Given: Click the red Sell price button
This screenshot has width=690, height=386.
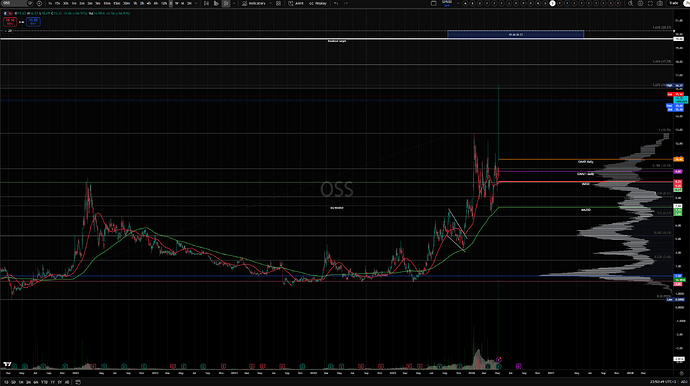Looking at the screenshot, I should click(x=10, y=22).
